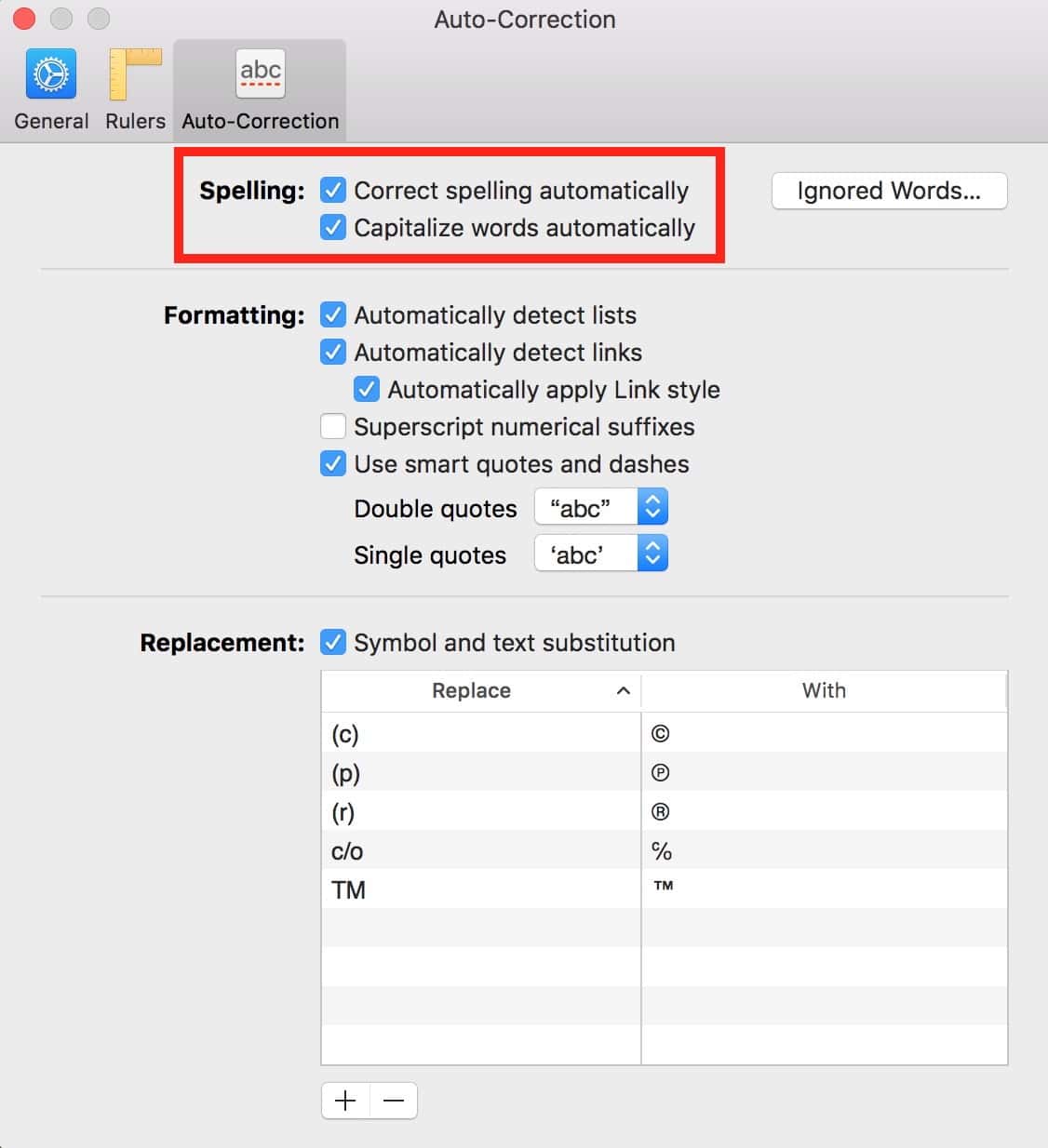Toggle Correct spelling automatically checkbox
1048x1148 pixels.
(x=333, y=191)
